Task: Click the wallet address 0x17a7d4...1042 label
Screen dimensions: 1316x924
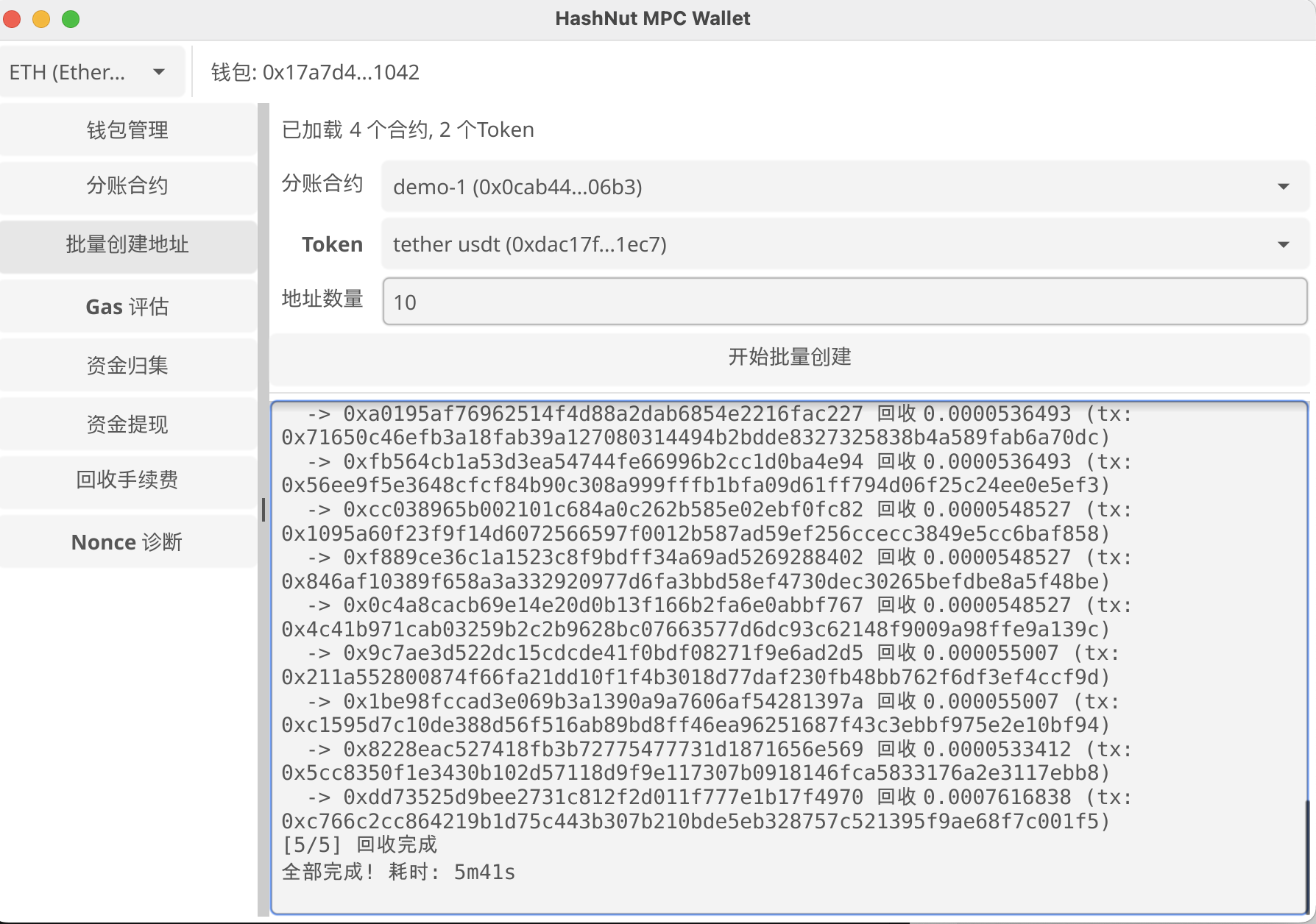Action: [x=315, y=72]
